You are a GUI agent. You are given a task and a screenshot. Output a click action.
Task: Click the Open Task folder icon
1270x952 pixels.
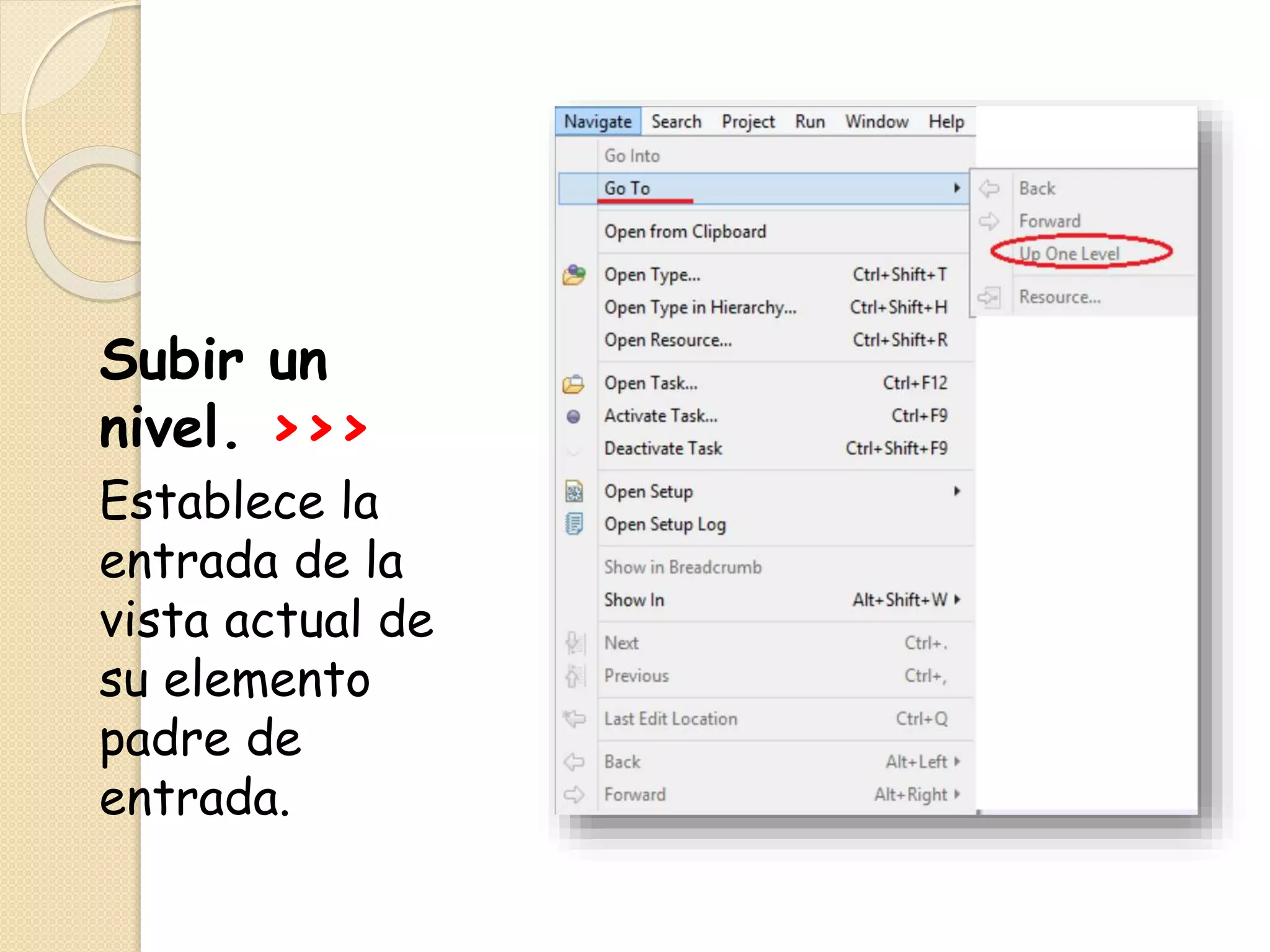574,384
